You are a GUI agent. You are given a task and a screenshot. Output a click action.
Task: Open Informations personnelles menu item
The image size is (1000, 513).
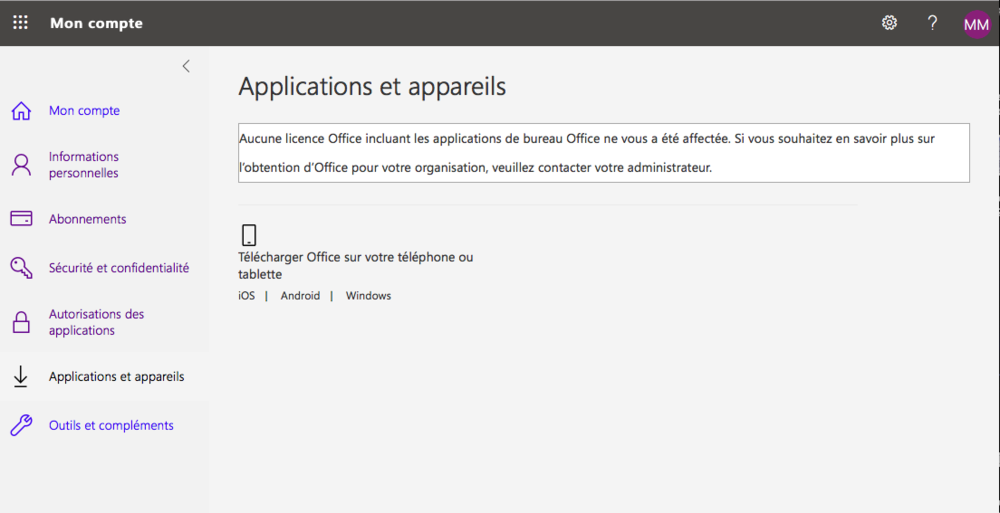[84, 165]
